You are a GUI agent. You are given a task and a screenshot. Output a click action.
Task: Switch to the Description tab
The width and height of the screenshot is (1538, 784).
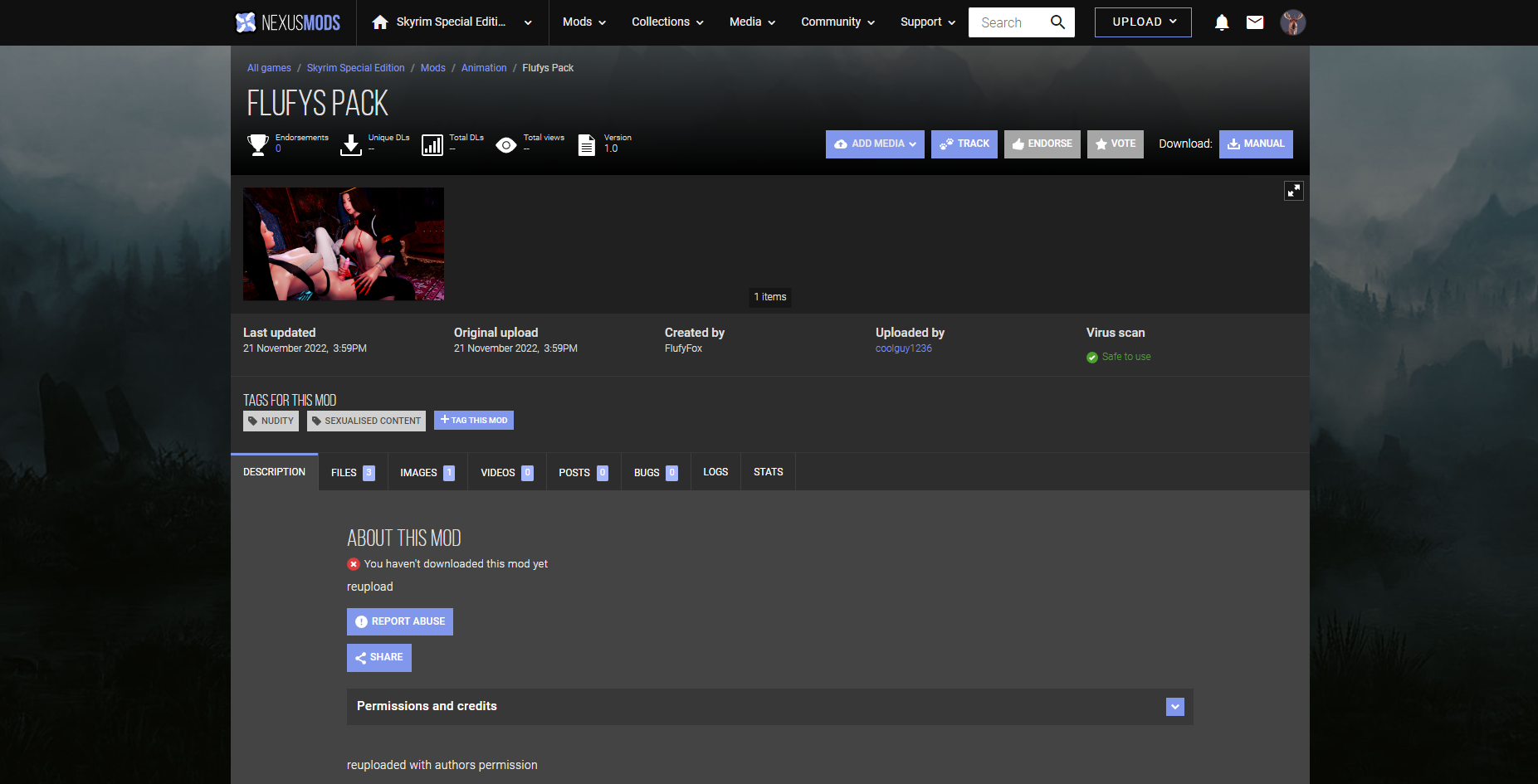275,472
